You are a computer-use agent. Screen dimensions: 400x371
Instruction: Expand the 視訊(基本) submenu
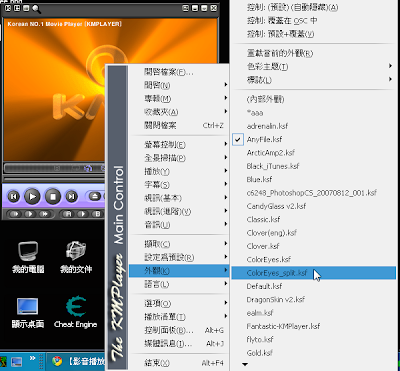[179, 198]
